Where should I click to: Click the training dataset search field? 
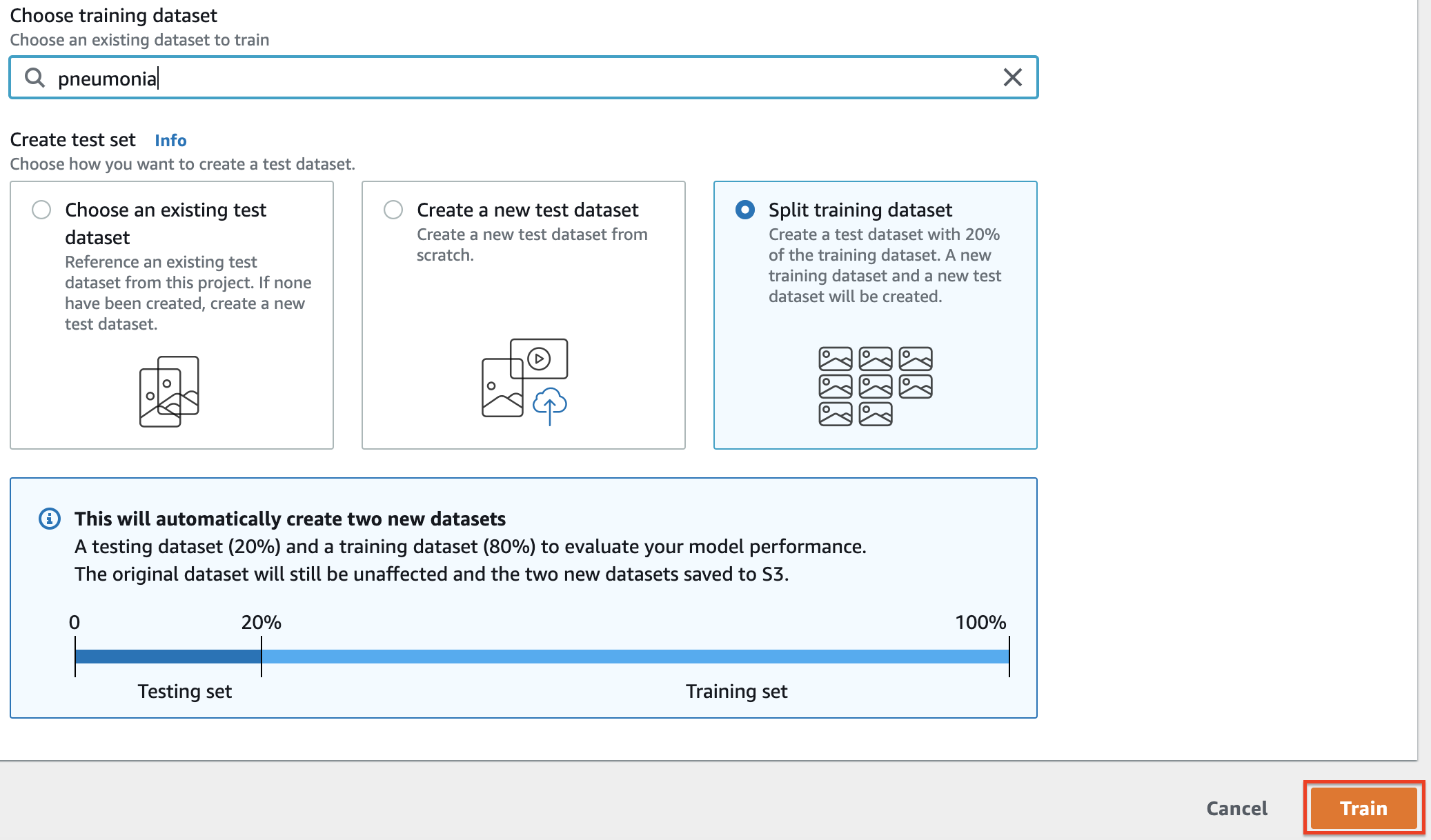tap(524, 78)
